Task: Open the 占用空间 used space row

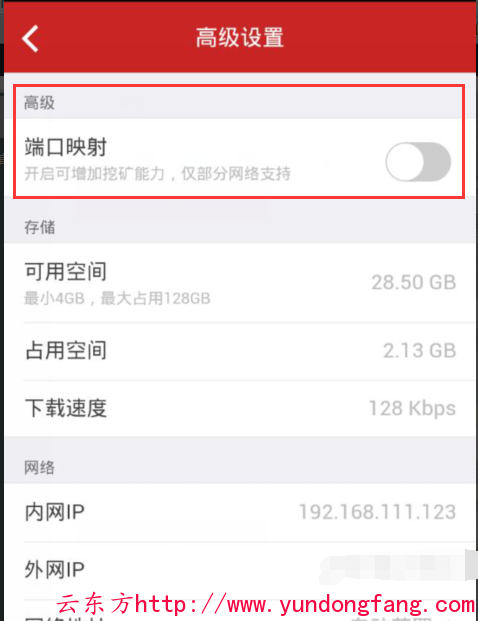Action: coord(240,351)
